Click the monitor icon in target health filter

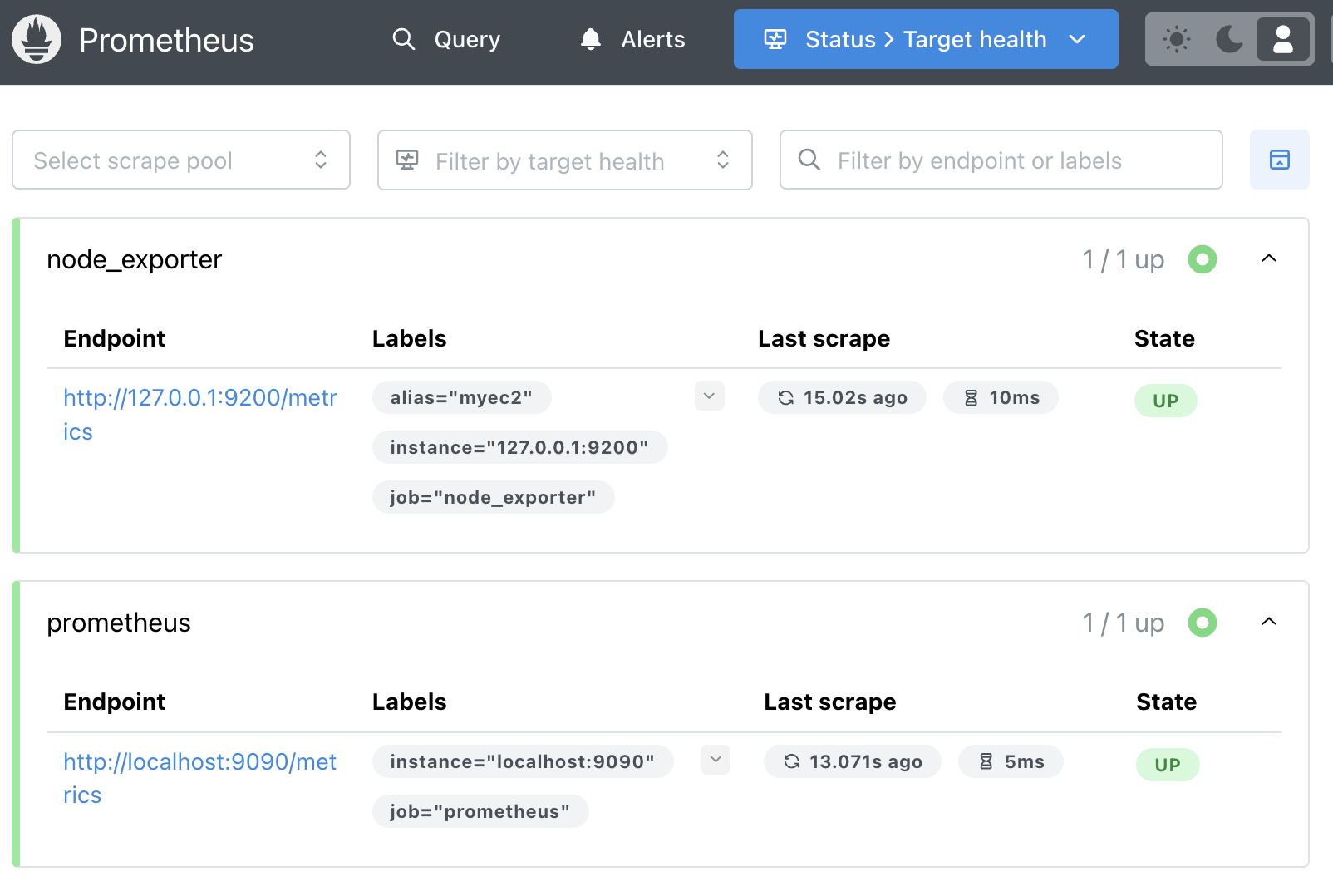click(x=407, y=160)
